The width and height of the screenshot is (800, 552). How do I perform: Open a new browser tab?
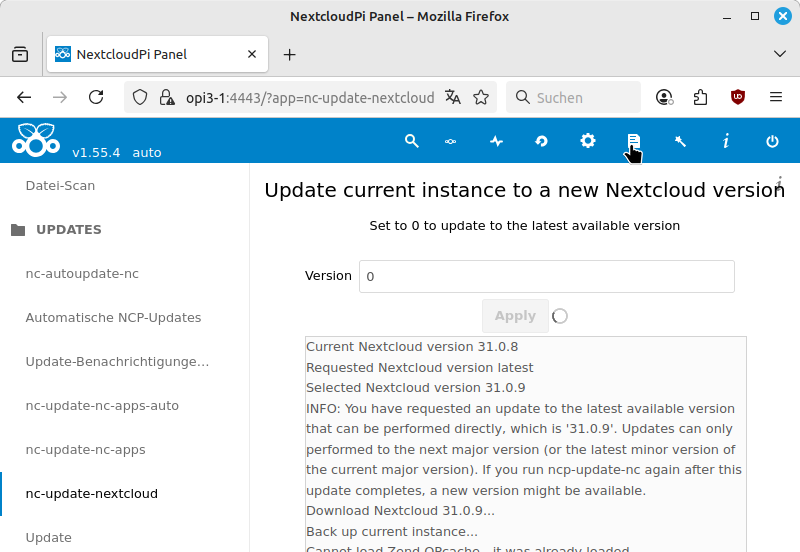290,54
